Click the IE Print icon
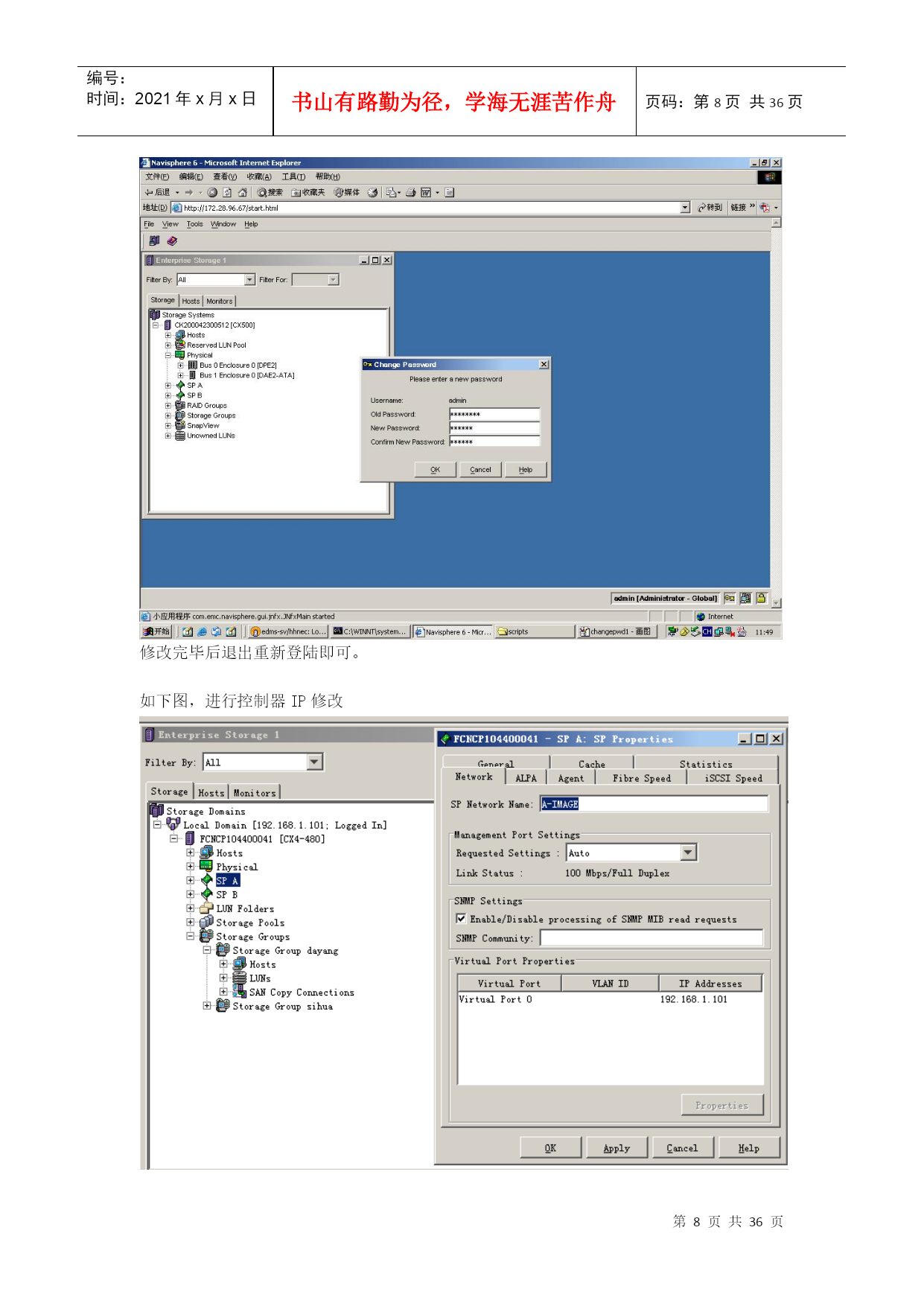Image resolution: width=924 pixels, height=1306 pixels. (x=410, y=192)
